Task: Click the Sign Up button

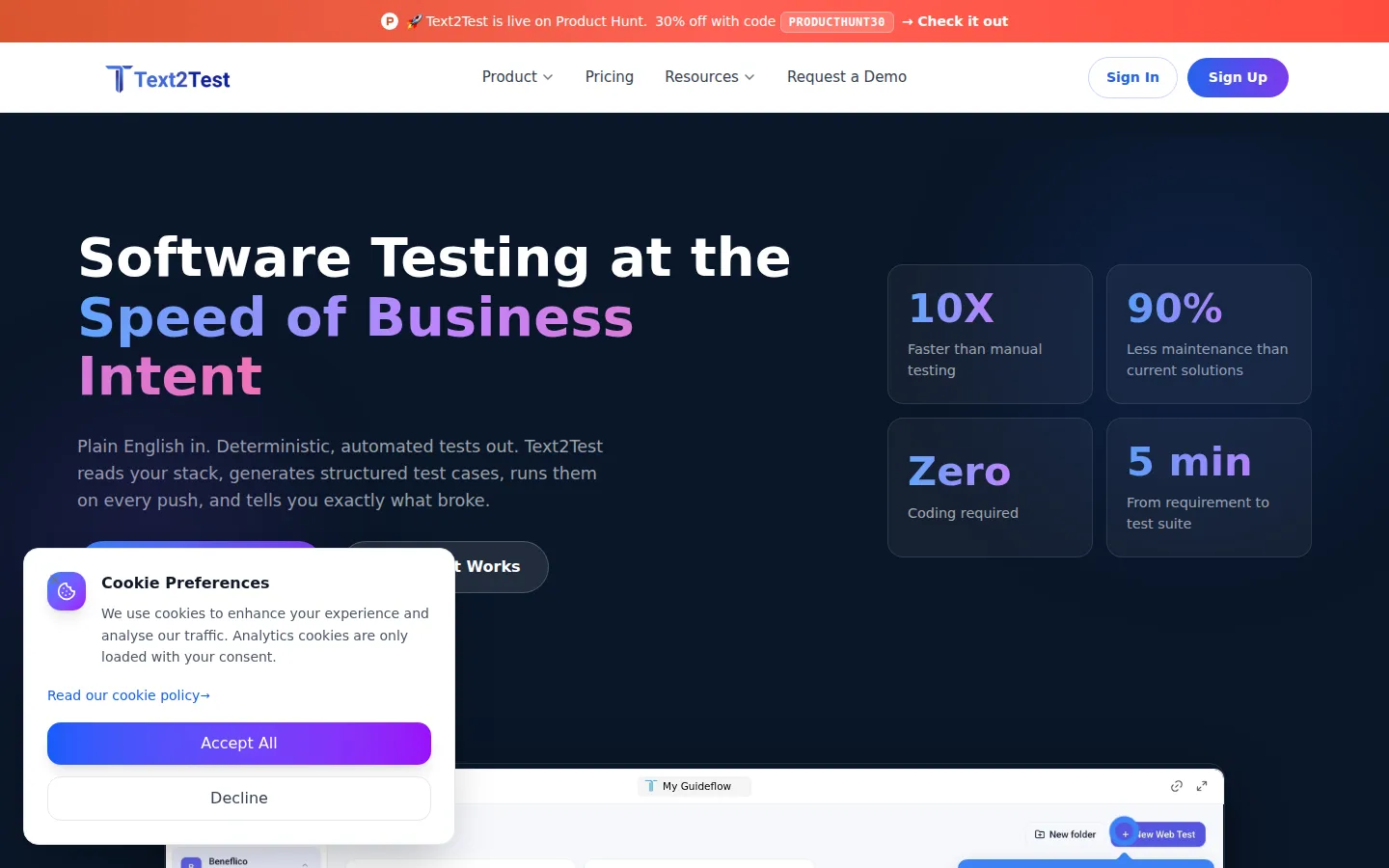Action: tap(1238, 77)
